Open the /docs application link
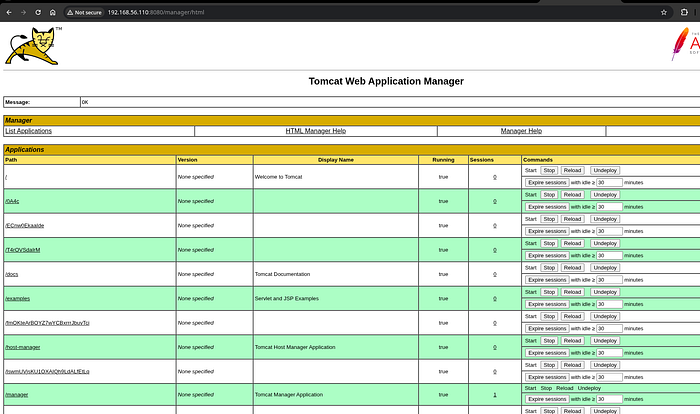This screenshot has width=700, height=414. click(x=12, y=274)
